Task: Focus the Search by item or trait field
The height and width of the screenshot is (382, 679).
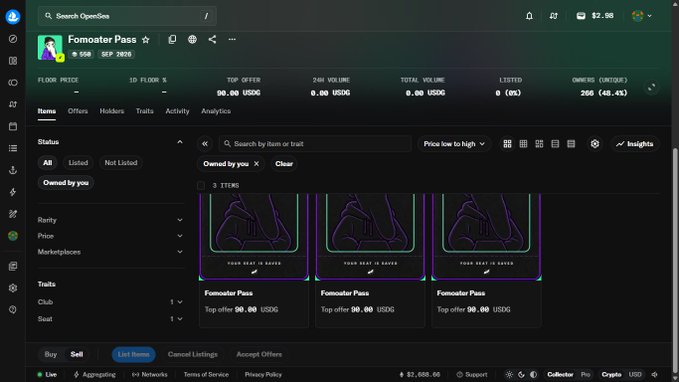Action: (x=315, y=144)
